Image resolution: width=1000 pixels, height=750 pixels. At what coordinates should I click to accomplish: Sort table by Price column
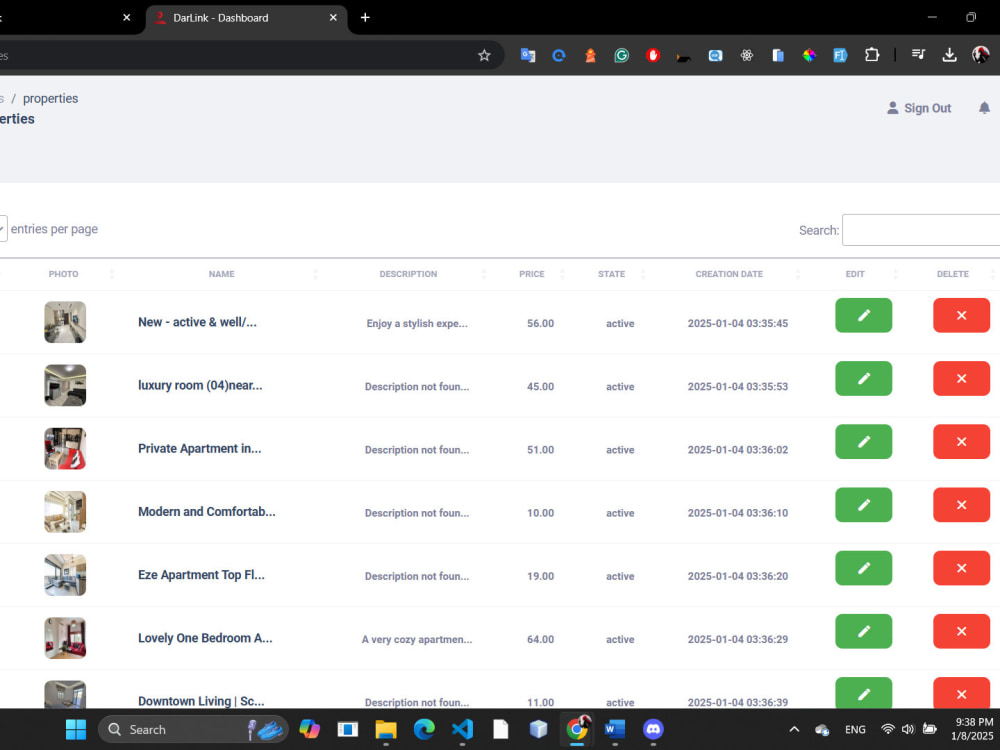click(x=531, y=274)
